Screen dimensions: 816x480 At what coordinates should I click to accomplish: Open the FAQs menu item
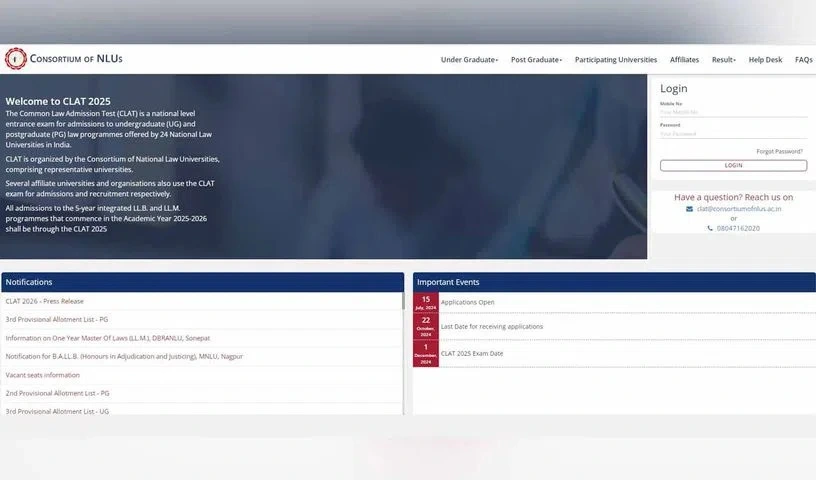click(804, 60)
